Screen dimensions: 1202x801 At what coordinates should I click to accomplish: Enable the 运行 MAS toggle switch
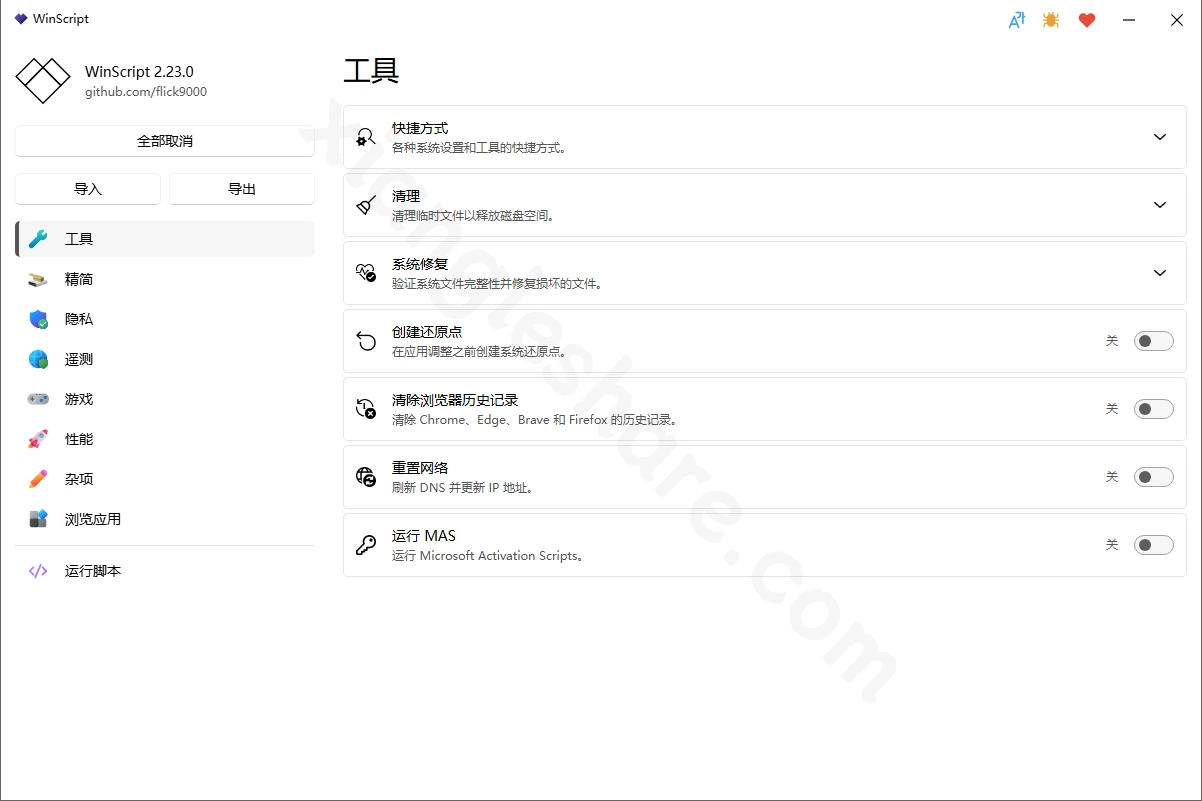click(1153, 545)
